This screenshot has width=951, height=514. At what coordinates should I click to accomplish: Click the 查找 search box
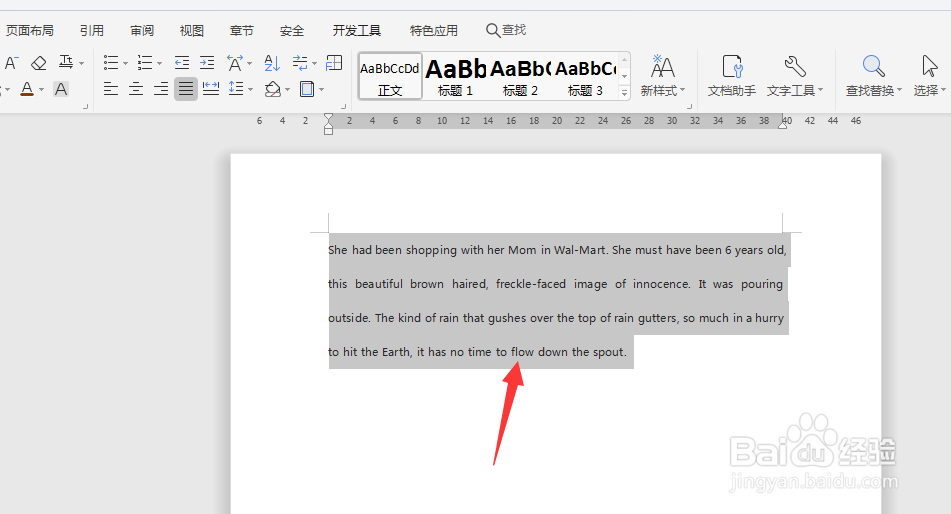(506, 30)
